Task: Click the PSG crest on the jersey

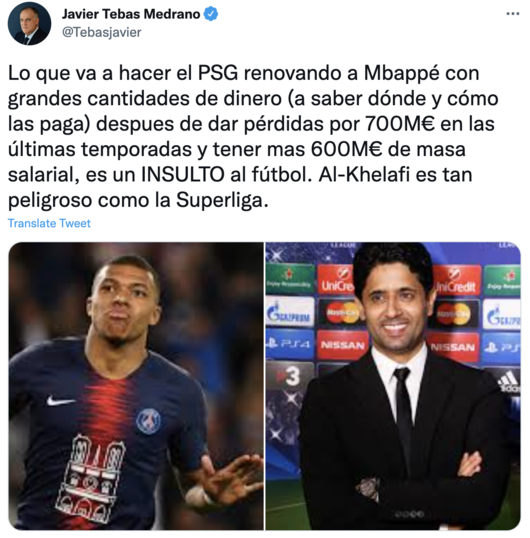Action: click(x=148, y=421)
